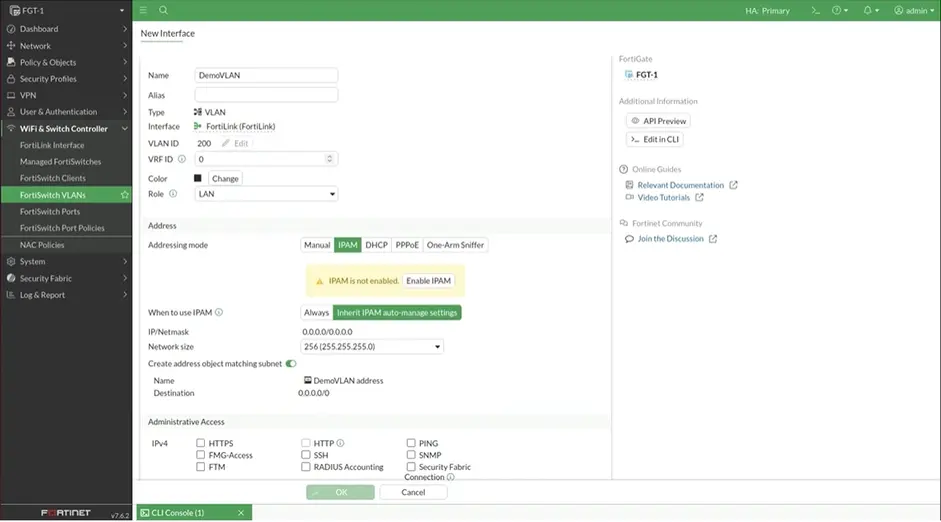Open the notifications bell icon
The image size is (941, 522).
tap(871, 10)
